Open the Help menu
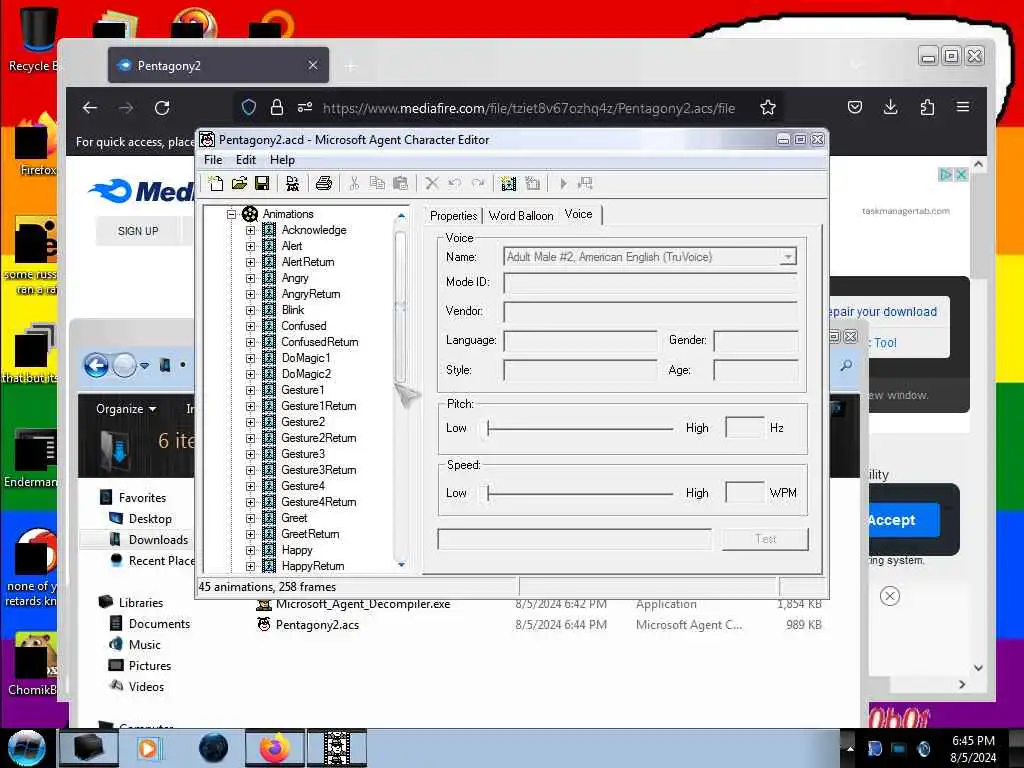The width and height of the screenshot is (1024, 768). pos(282,160)
